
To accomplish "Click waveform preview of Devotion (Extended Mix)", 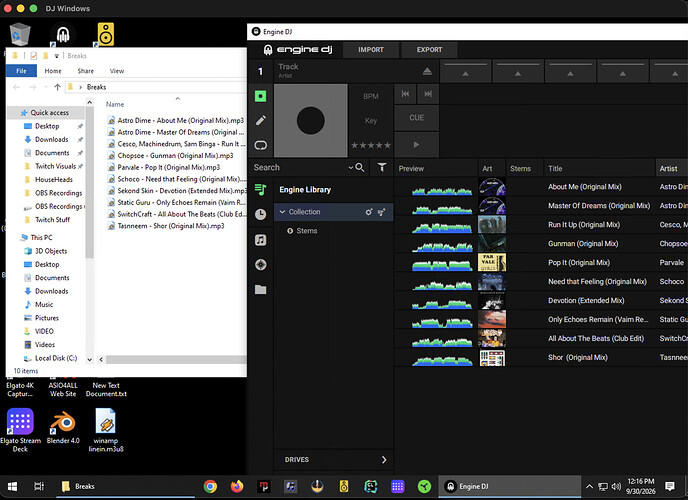I will 442,304.
